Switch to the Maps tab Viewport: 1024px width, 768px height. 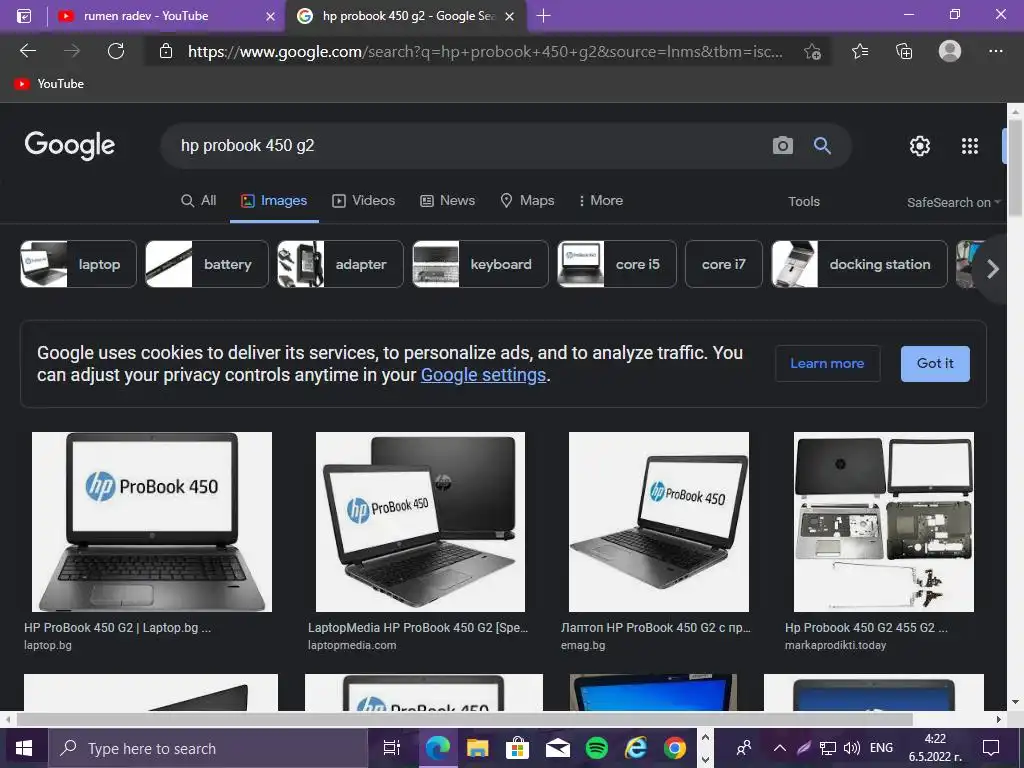coord(527,200)
